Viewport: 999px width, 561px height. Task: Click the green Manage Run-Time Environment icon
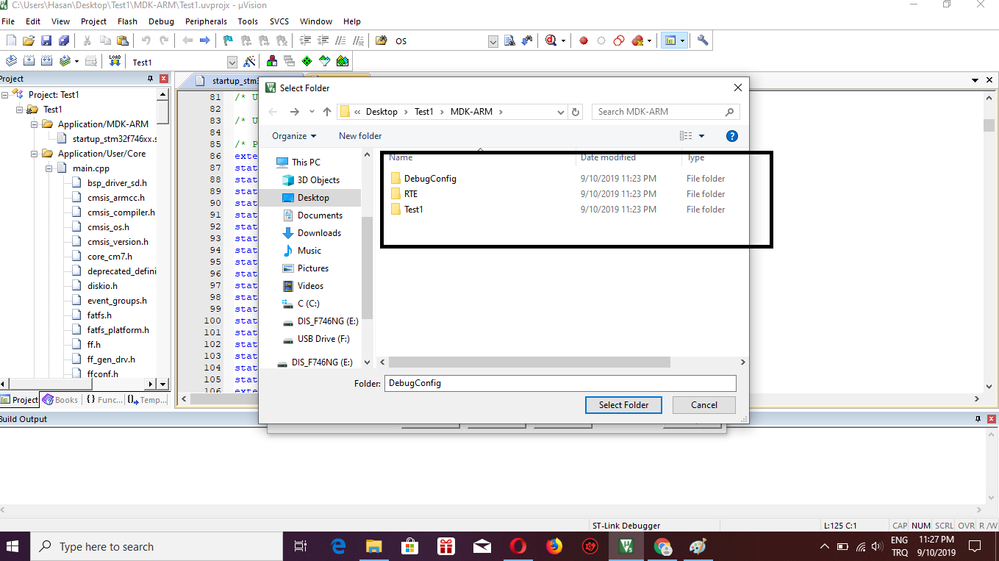[x=307, y=61]
